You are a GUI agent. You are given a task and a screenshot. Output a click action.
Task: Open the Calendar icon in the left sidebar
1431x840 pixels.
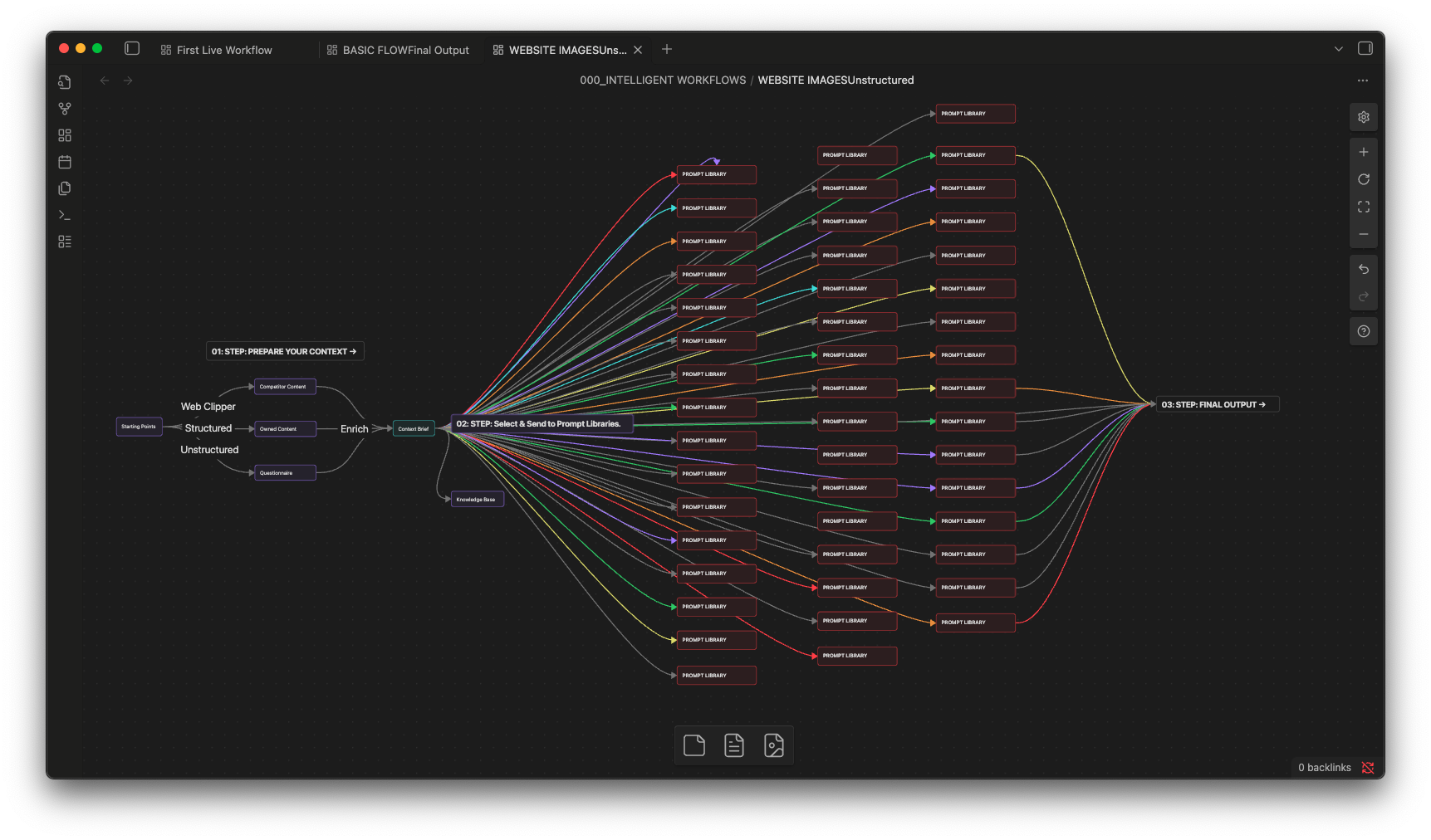point(65,162)
